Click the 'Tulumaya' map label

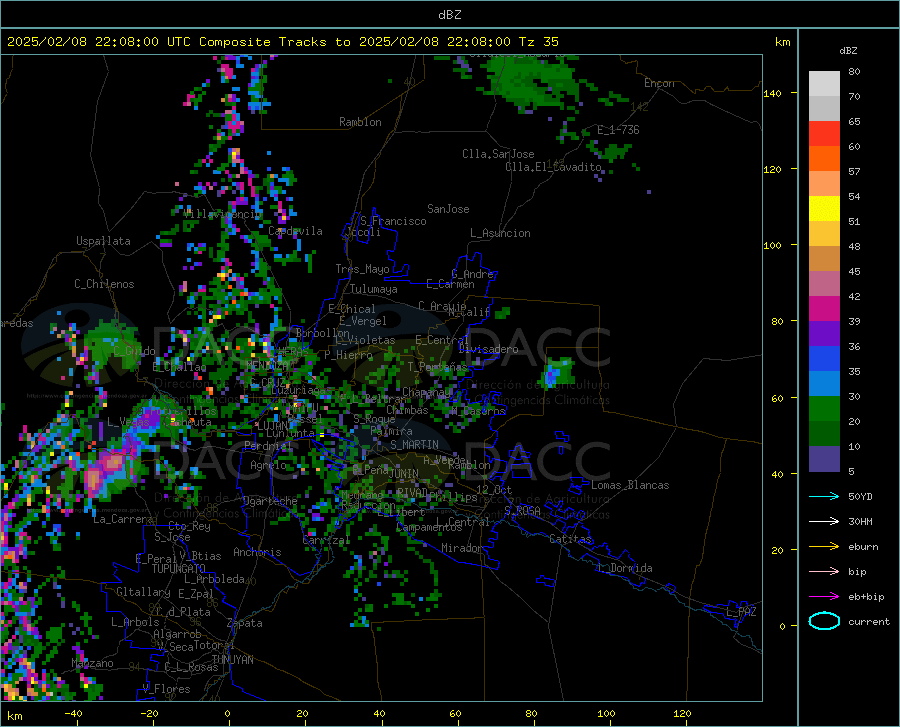coord(373,289)
